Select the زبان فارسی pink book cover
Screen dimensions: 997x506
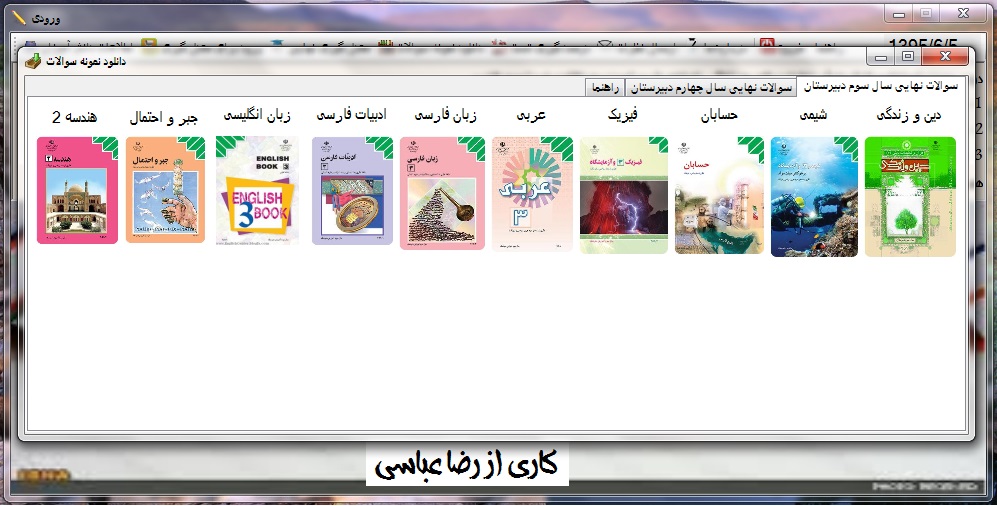tap(443, 193)
